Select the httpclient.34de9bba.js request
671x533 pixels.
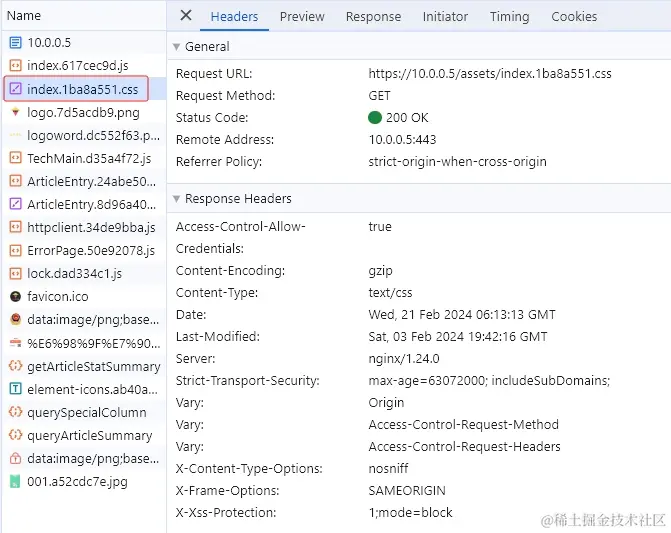[84, 227]
